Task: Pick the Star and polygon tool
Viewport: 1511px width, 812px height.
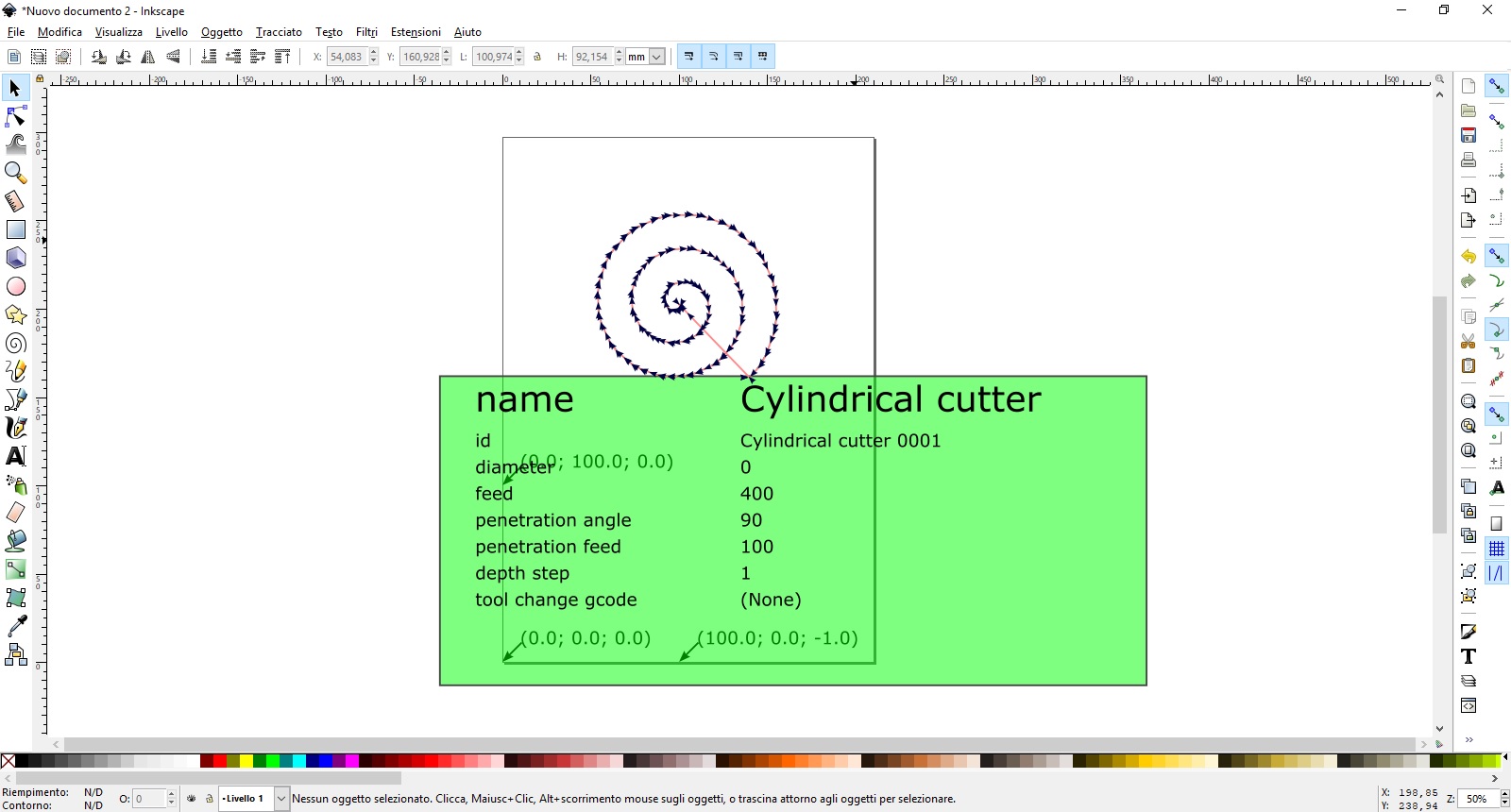Action: pyautogui.click(x=15, y=314)
